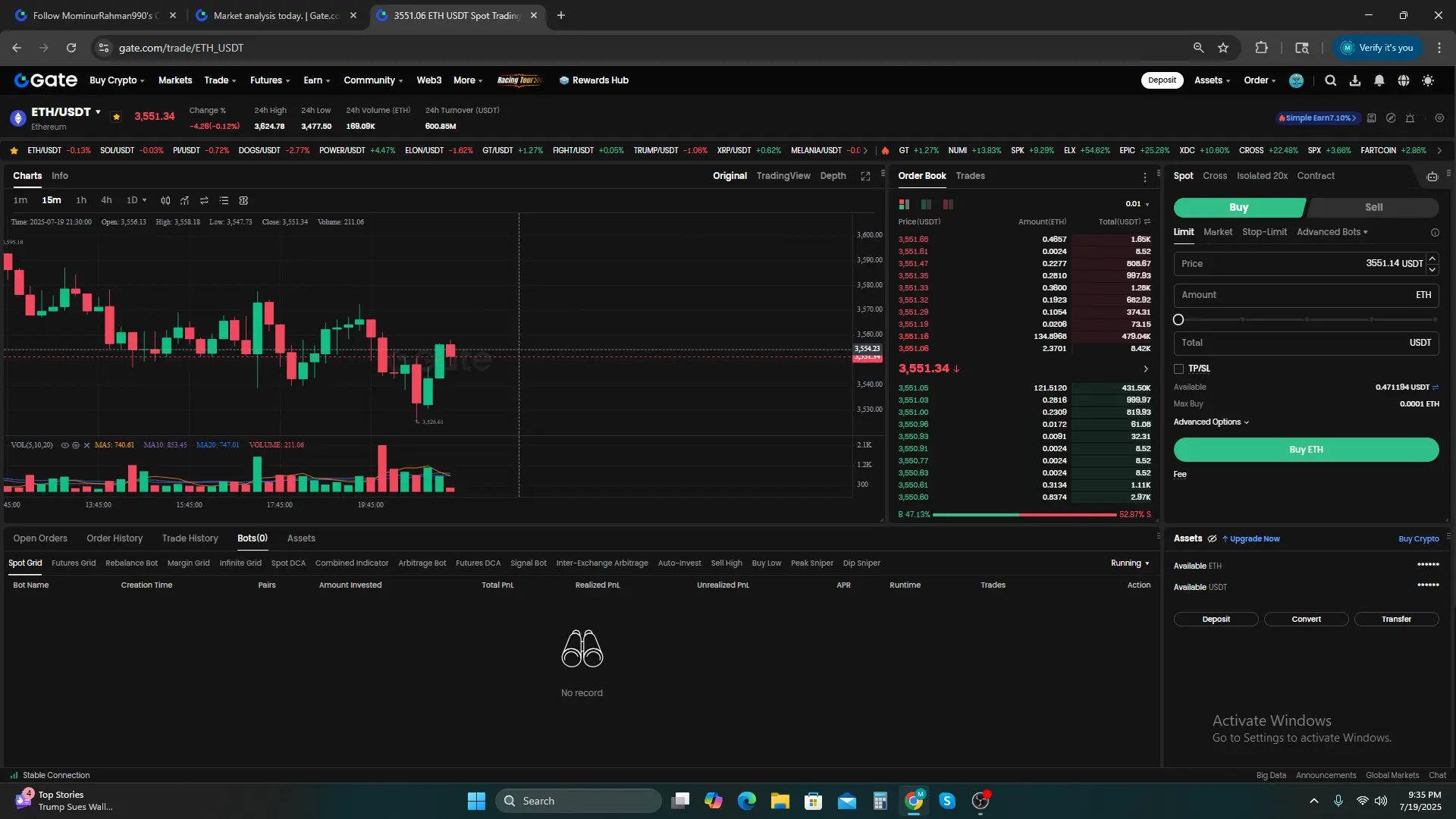Click the white Deposit button in the header
The height and width of the screenshot is (819, 1456).
coord(1162,80)
